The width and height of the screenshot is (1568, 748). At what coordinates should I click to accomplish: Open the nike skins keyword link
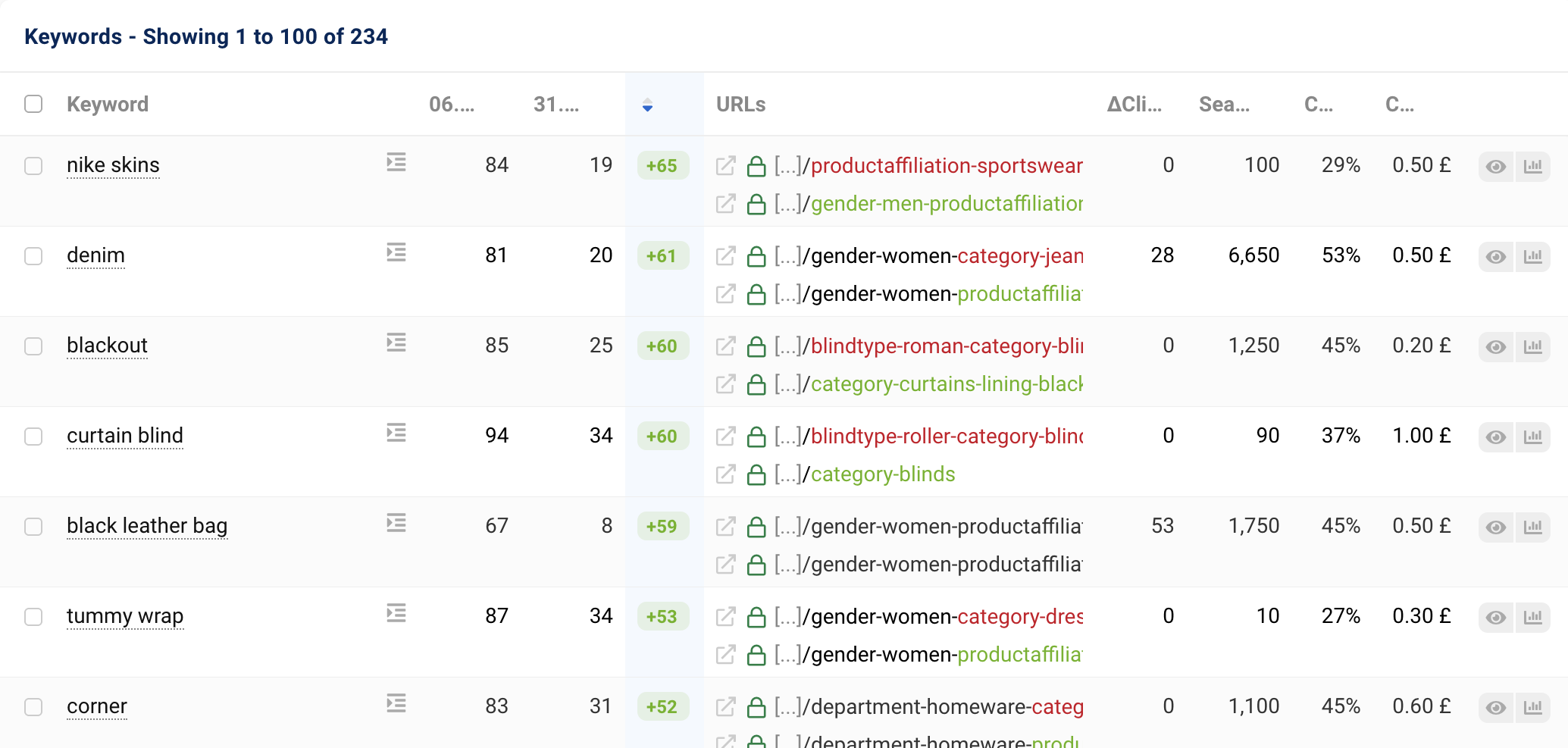113,165
